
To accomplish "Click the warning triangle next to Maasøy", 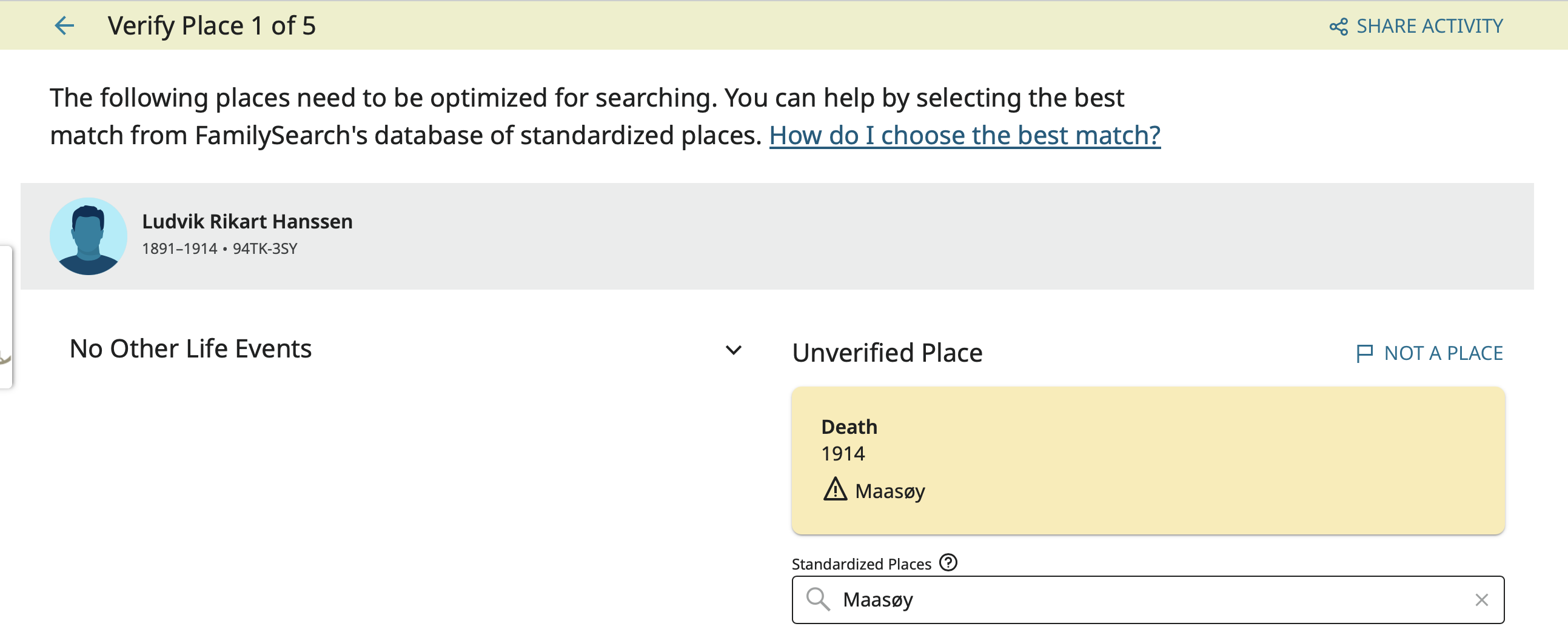I will tap(834, 490).
